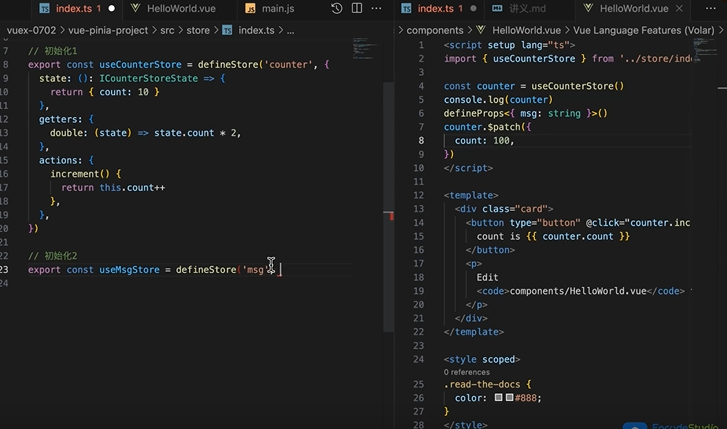Select HelloWorld.vue tab in right editor
Viewport: 727px width, 429px height.
633,8
